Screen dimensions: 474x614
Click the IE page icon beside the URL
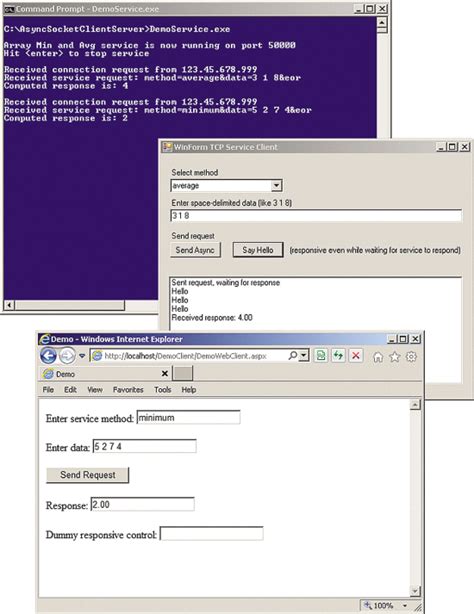97,356
